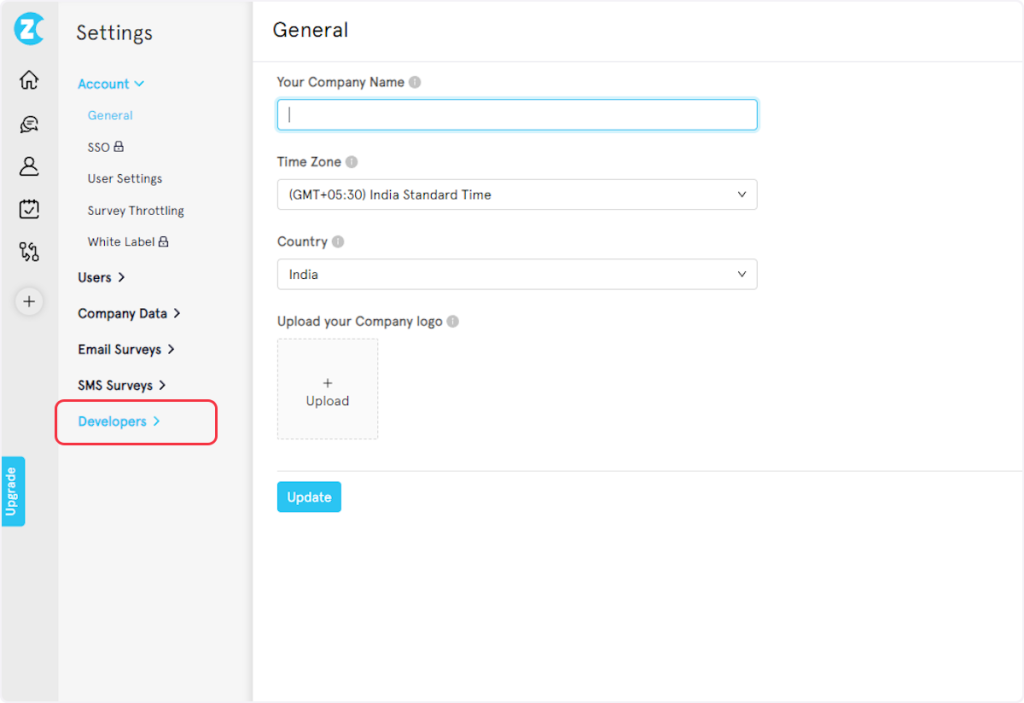
Task: Click info icon beside Upload your Company logo
Action: point(453,322)
